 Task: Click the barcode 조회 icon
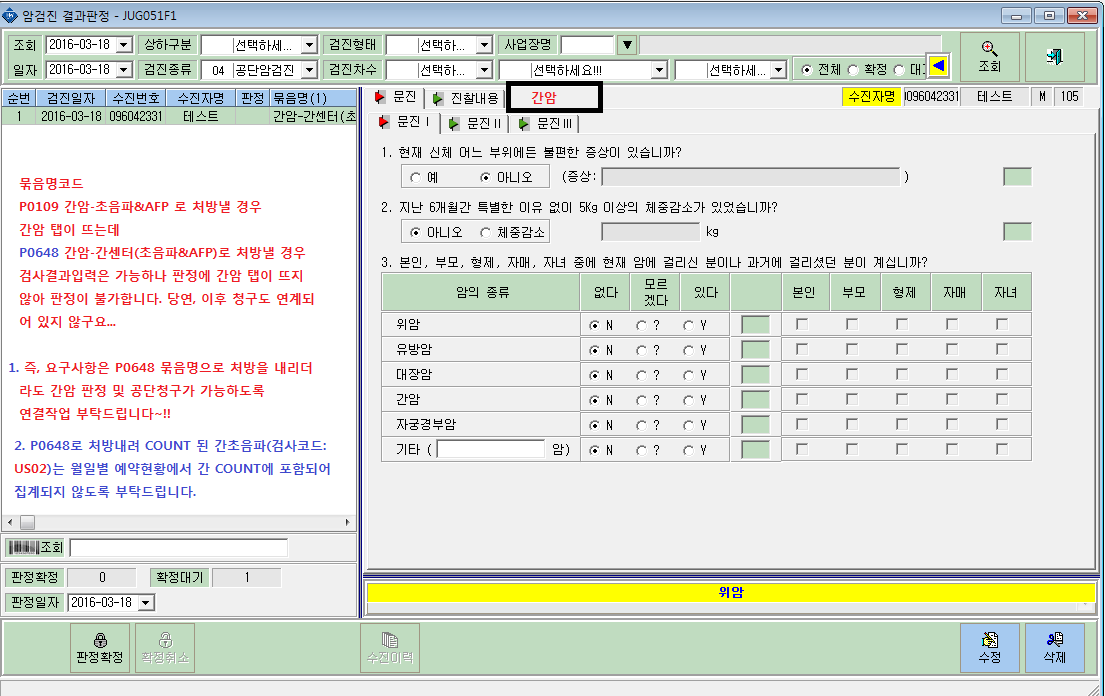[x=35, y=547]
